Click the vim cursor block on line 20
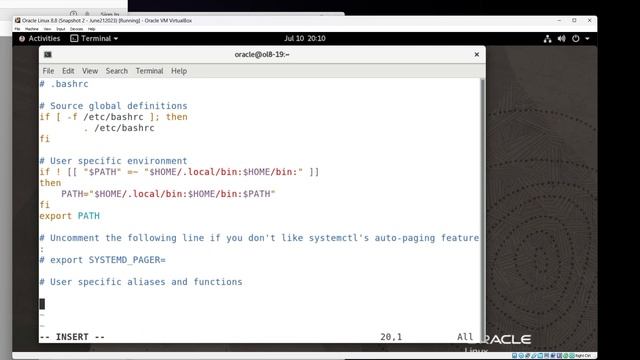Viewport: 640px width, 360px height. 42,304
